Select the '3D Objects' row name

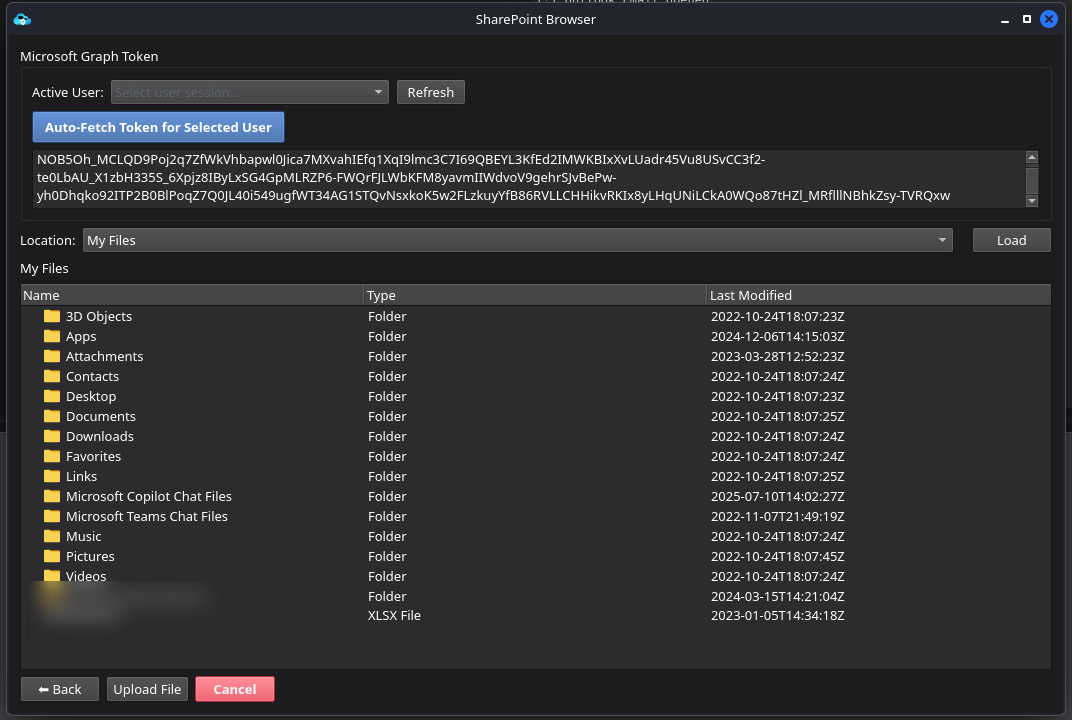pyautogui.click(x=98, y=316)
